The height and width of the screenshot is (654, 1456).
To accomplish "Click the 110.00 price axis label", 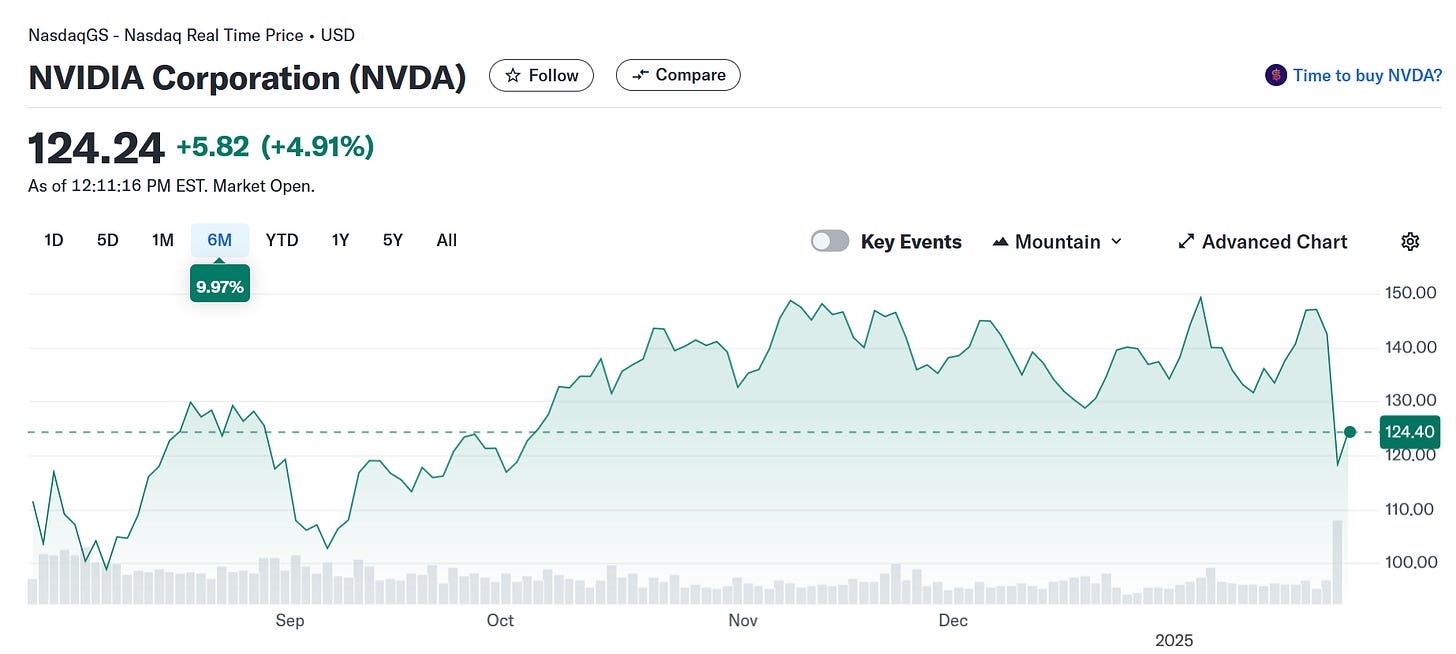I will click(1410, 509).
